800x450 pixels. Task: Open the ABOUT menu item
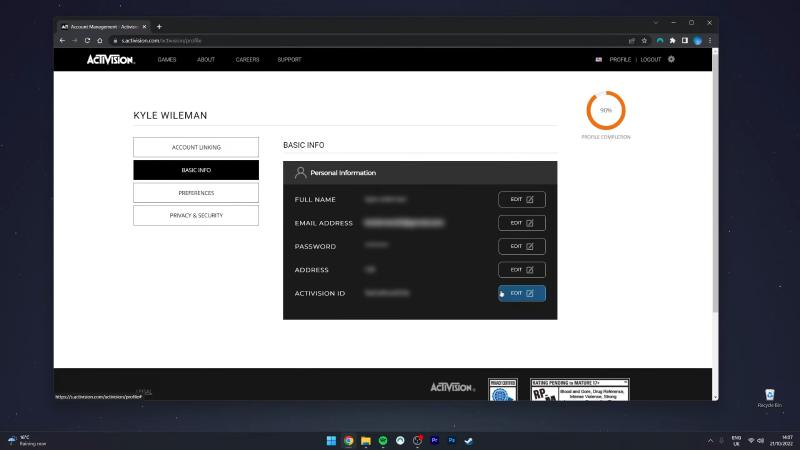click(206, 60)
